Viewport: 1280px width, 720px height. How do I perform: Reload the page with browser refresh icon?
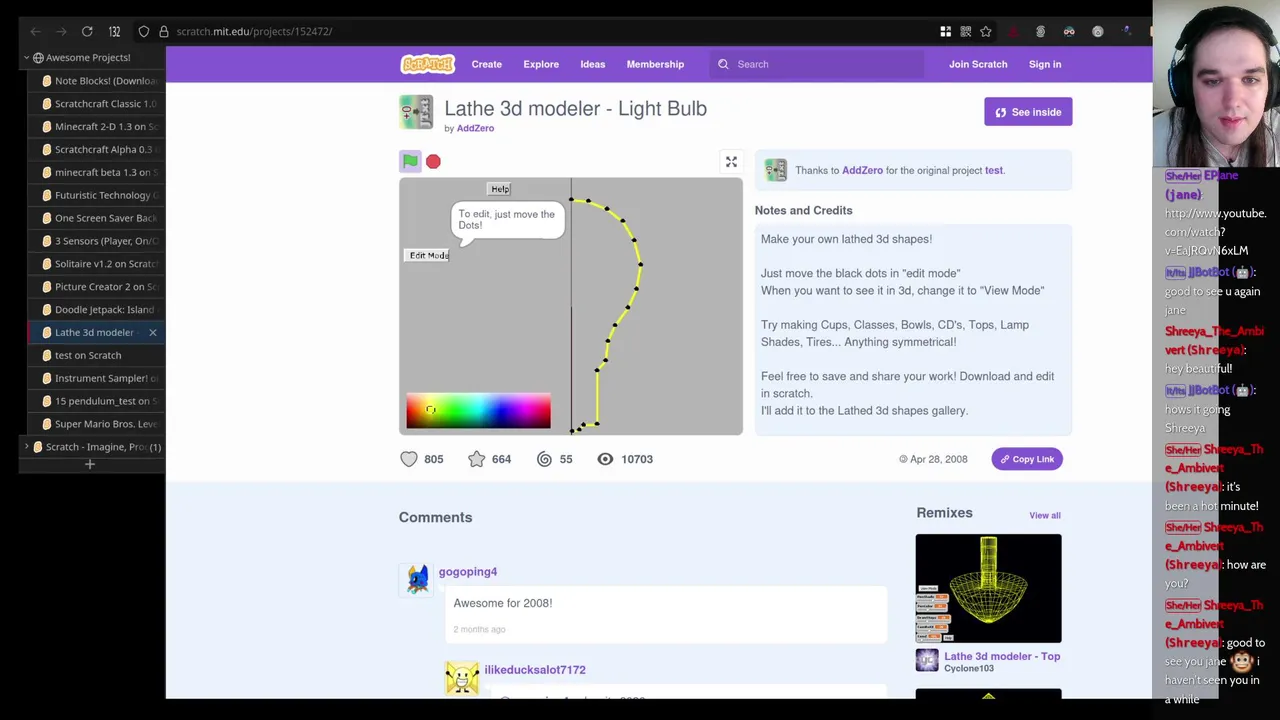pos(87,31)
